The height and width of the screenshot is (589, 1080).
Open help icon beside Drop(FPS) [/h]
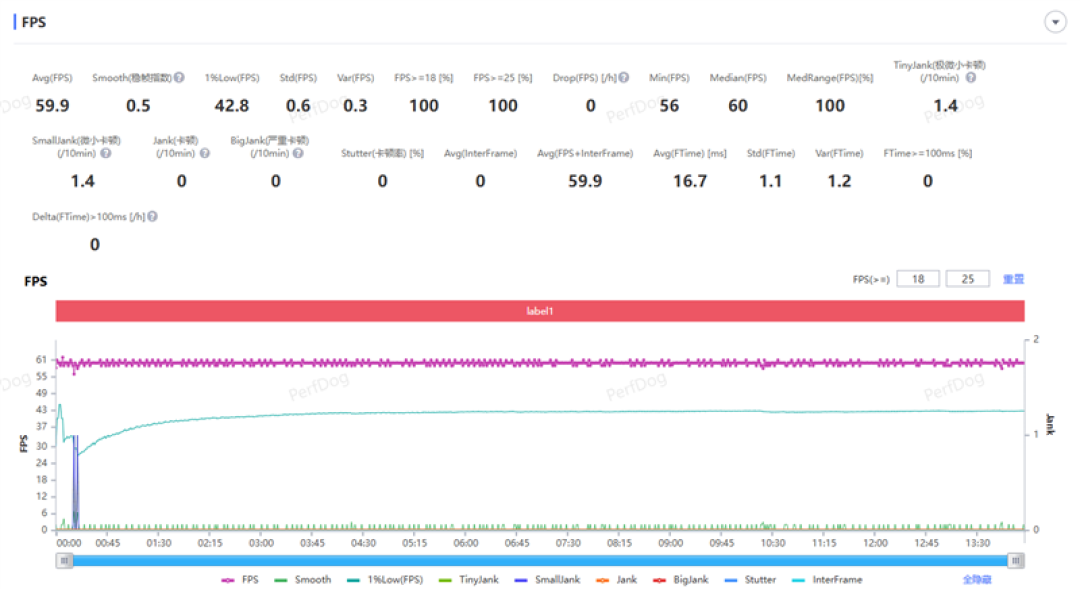click(623, 78)
